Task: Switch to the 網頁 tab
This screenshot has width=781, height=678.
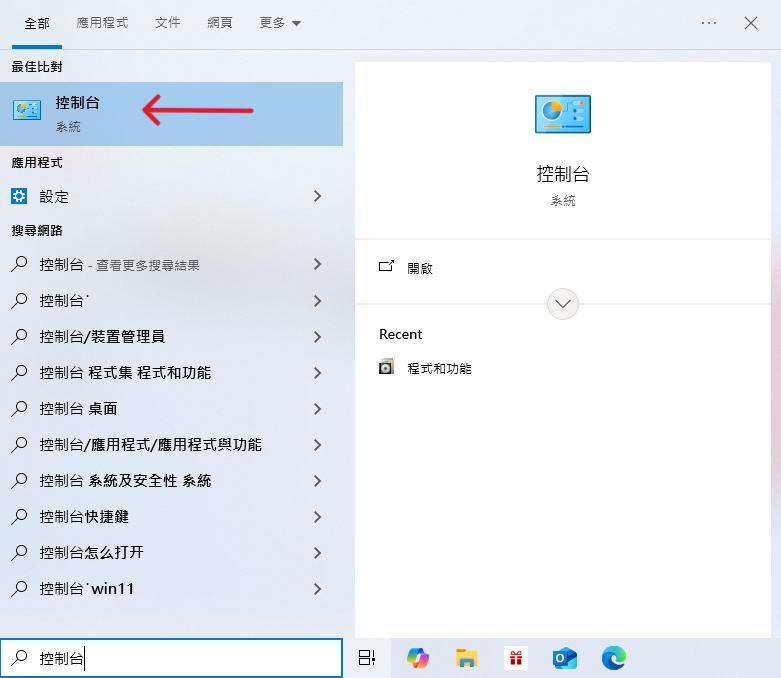Action: pos(220,23)
